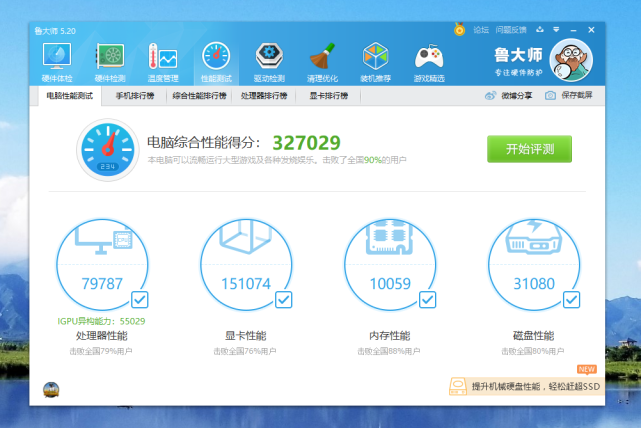
Task: Switch to the 手机排行榜 tab
Action: [x=135, y=96]
